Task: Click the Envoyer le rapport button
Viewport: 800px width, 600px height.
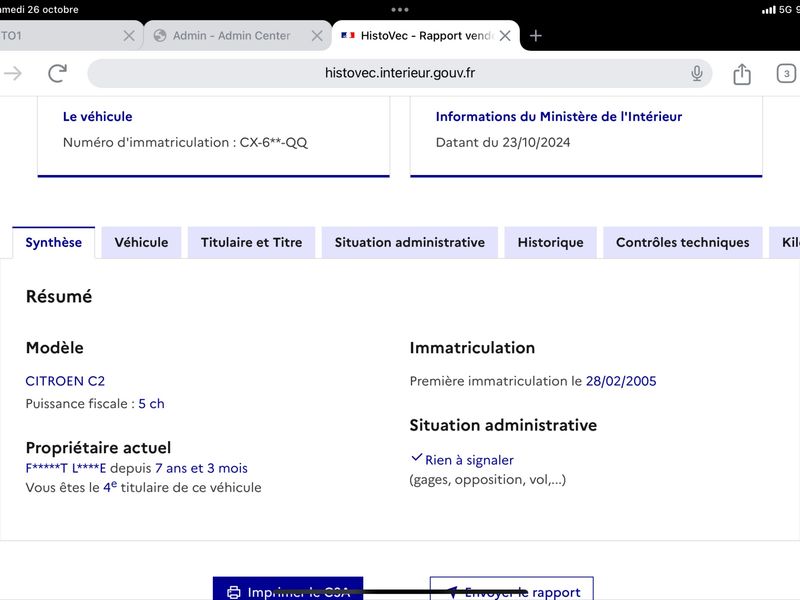Action: pyautogui.click(x=512, y=589)
